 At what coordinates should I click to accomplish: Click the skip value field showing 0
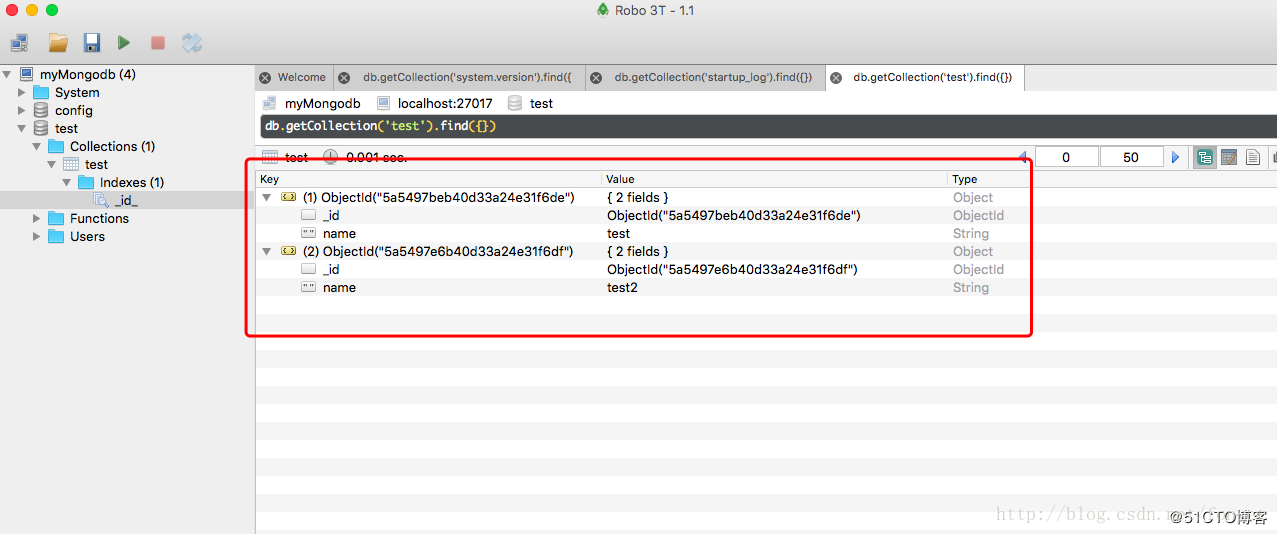click(x=1067, y=157)
